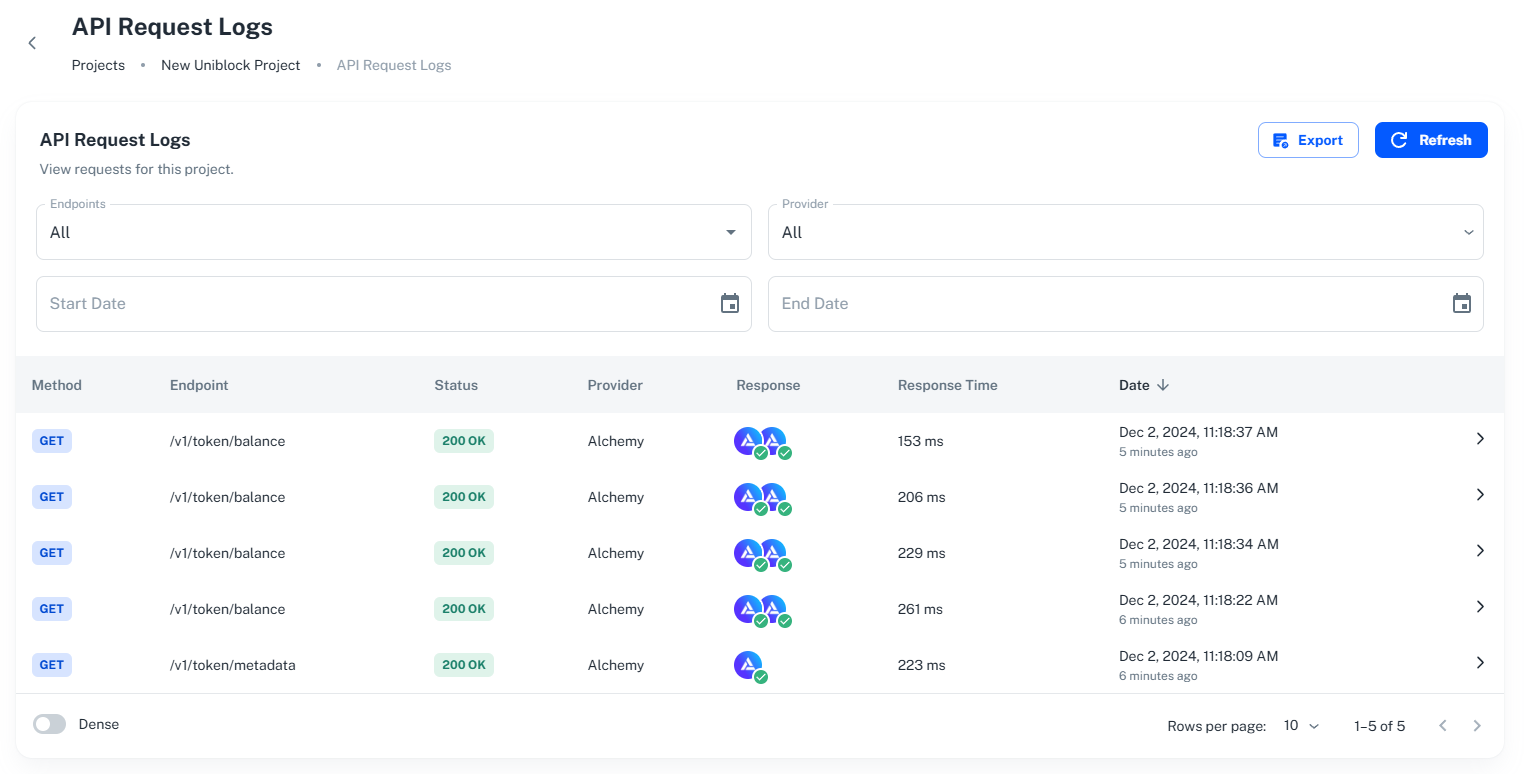Click the Response column header
This screenshot has height=774, width=1524.
click(768, 385)
